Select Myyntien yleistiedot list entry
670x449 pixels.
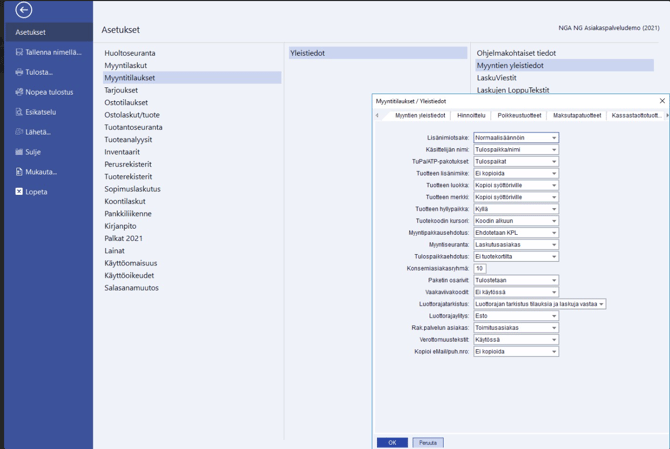point(564,65)
